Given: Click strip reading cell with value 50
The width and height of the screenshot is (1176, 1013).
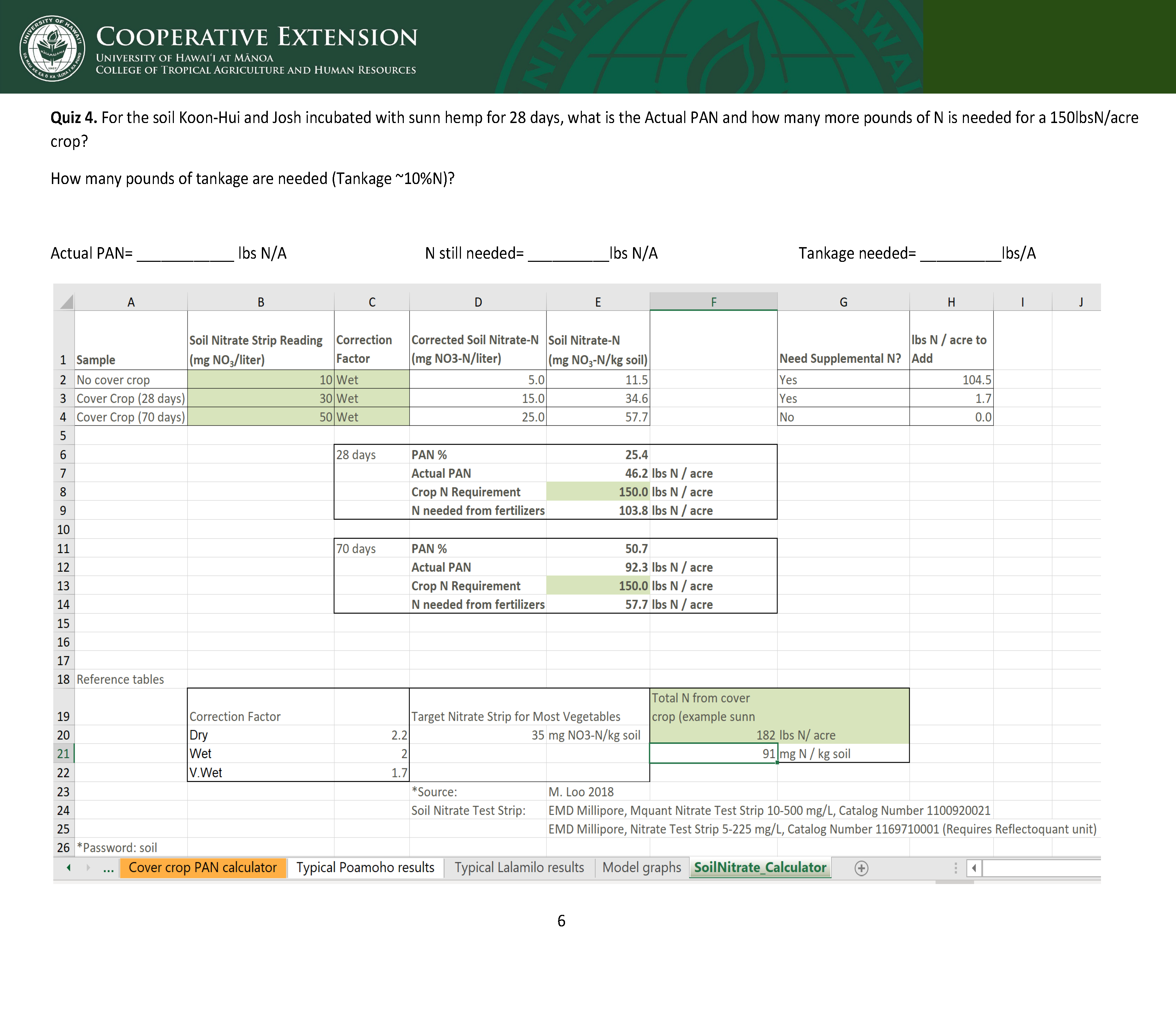Looking at the screenshot, I should click(260, 417).
